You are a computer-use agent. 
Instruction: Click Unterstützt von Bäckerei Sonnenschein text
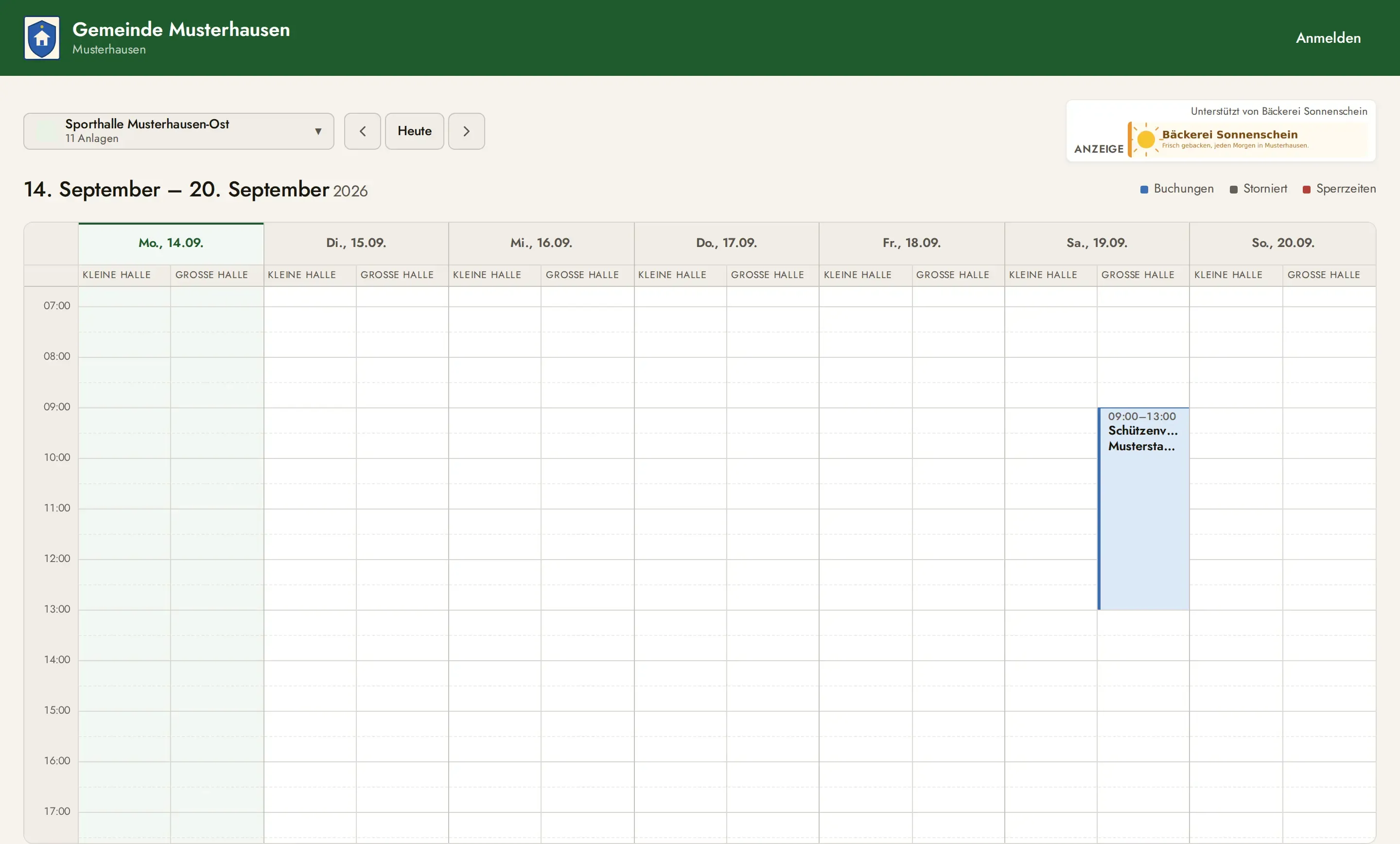click(1279, 111)
